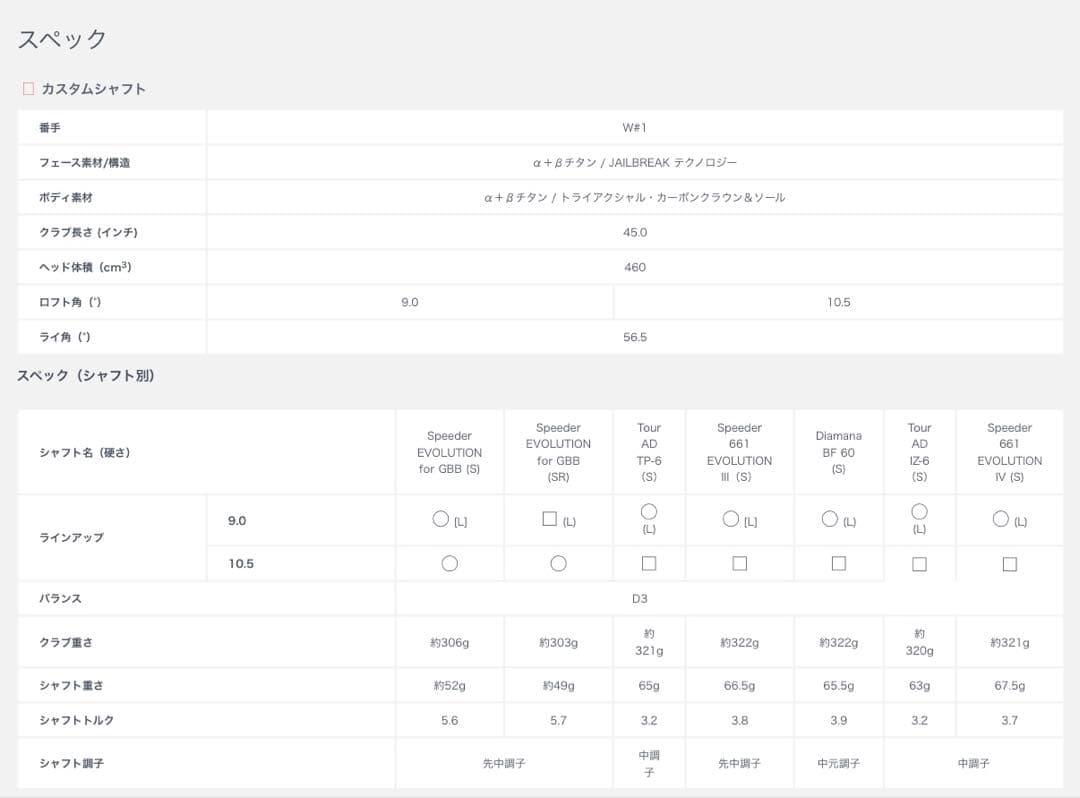Image resolution: width=1080 pixels, height=798 pixels.
Task: Click the square mark for Diamana BF 60 (S) at 10.5
Action: [838, 563]
